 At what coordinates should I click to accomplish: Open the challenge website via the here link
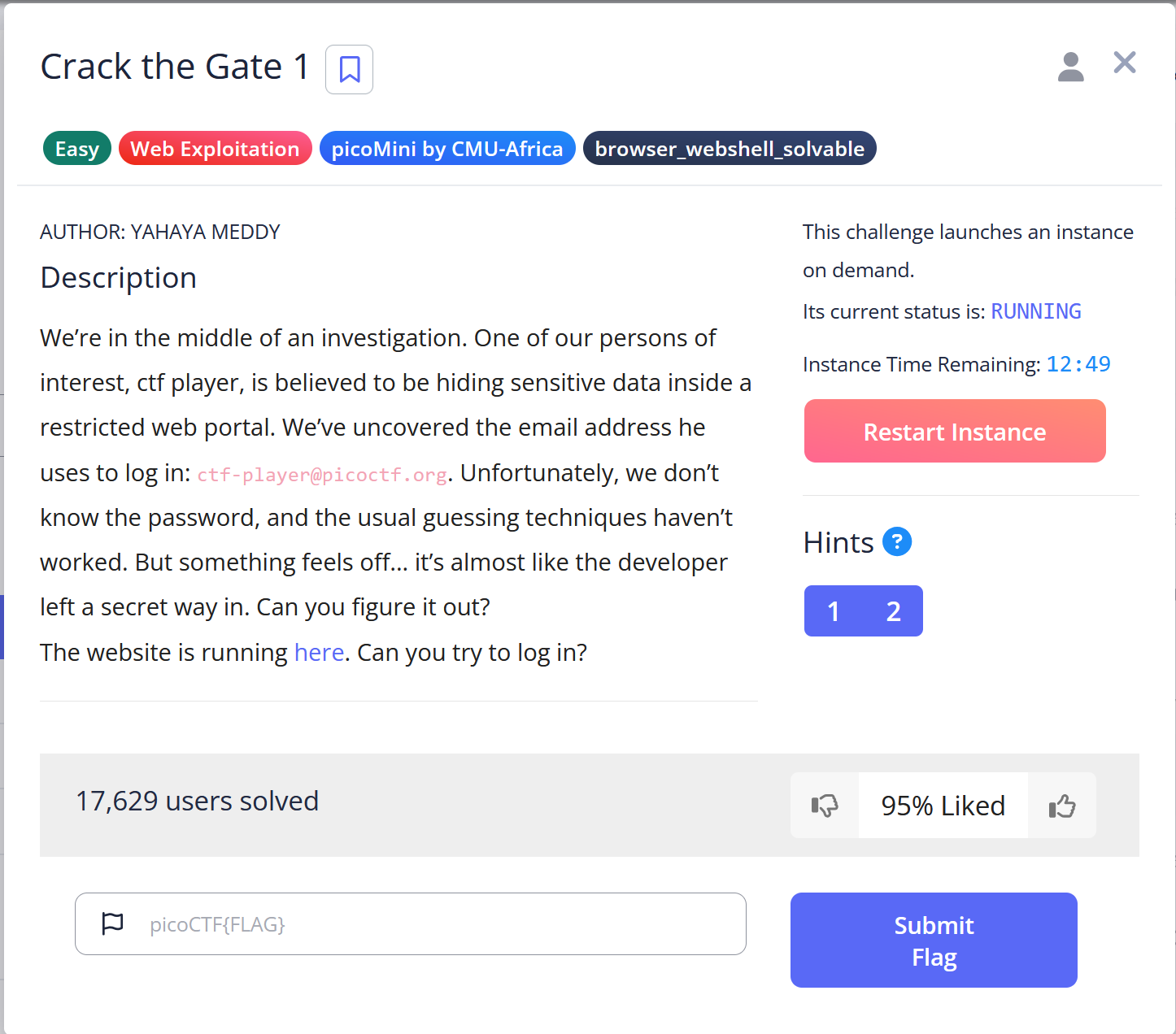[x=319, y=652]
